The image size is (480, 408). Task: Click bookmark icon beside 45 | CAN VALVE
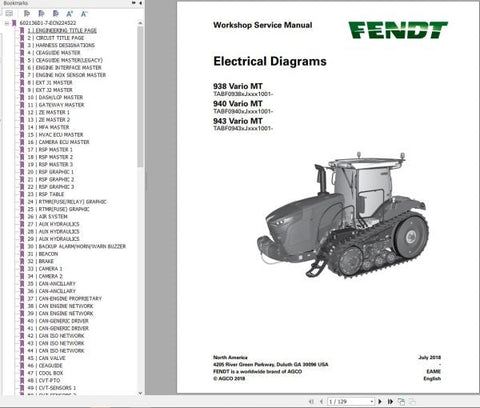(x=22, y=358)
